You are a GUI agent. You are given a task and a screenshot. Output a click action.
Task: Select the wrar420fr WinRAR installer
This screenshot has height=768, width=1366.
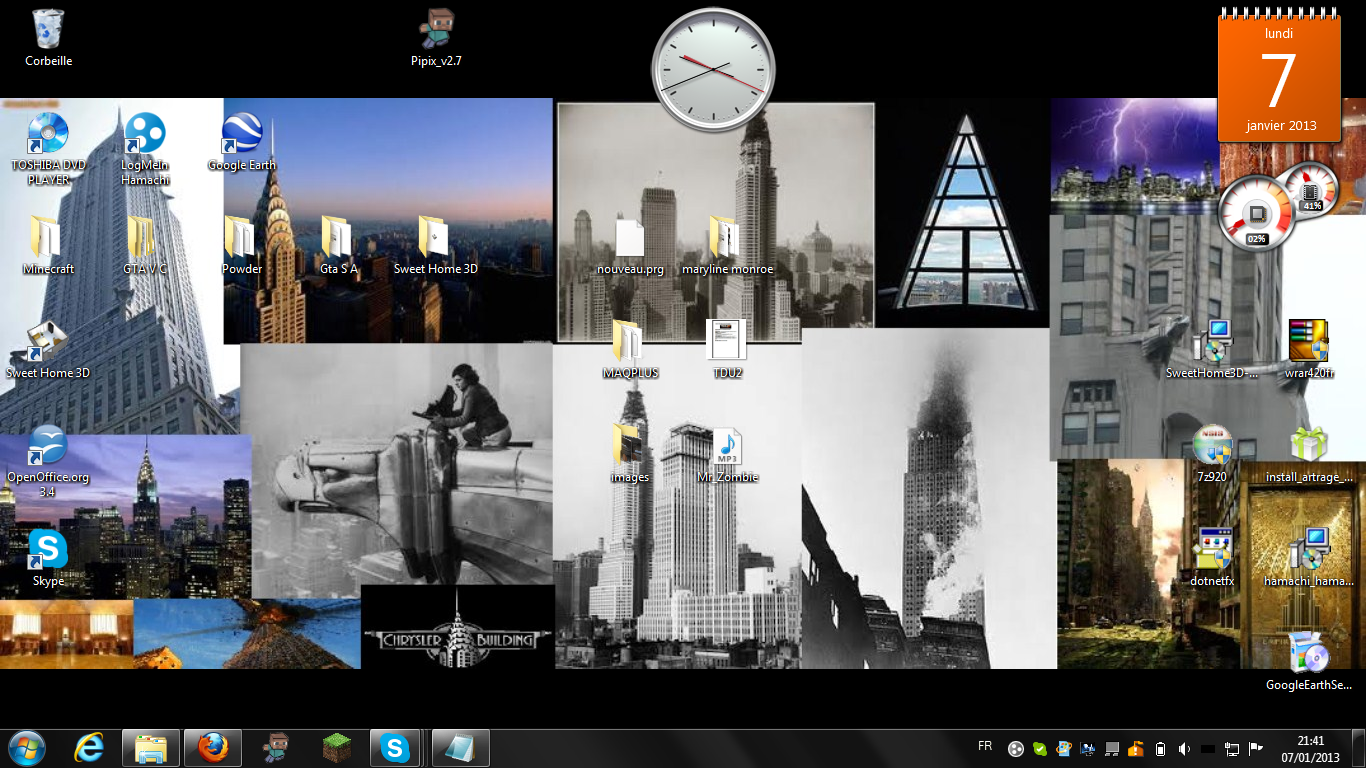pos(1309,350)
